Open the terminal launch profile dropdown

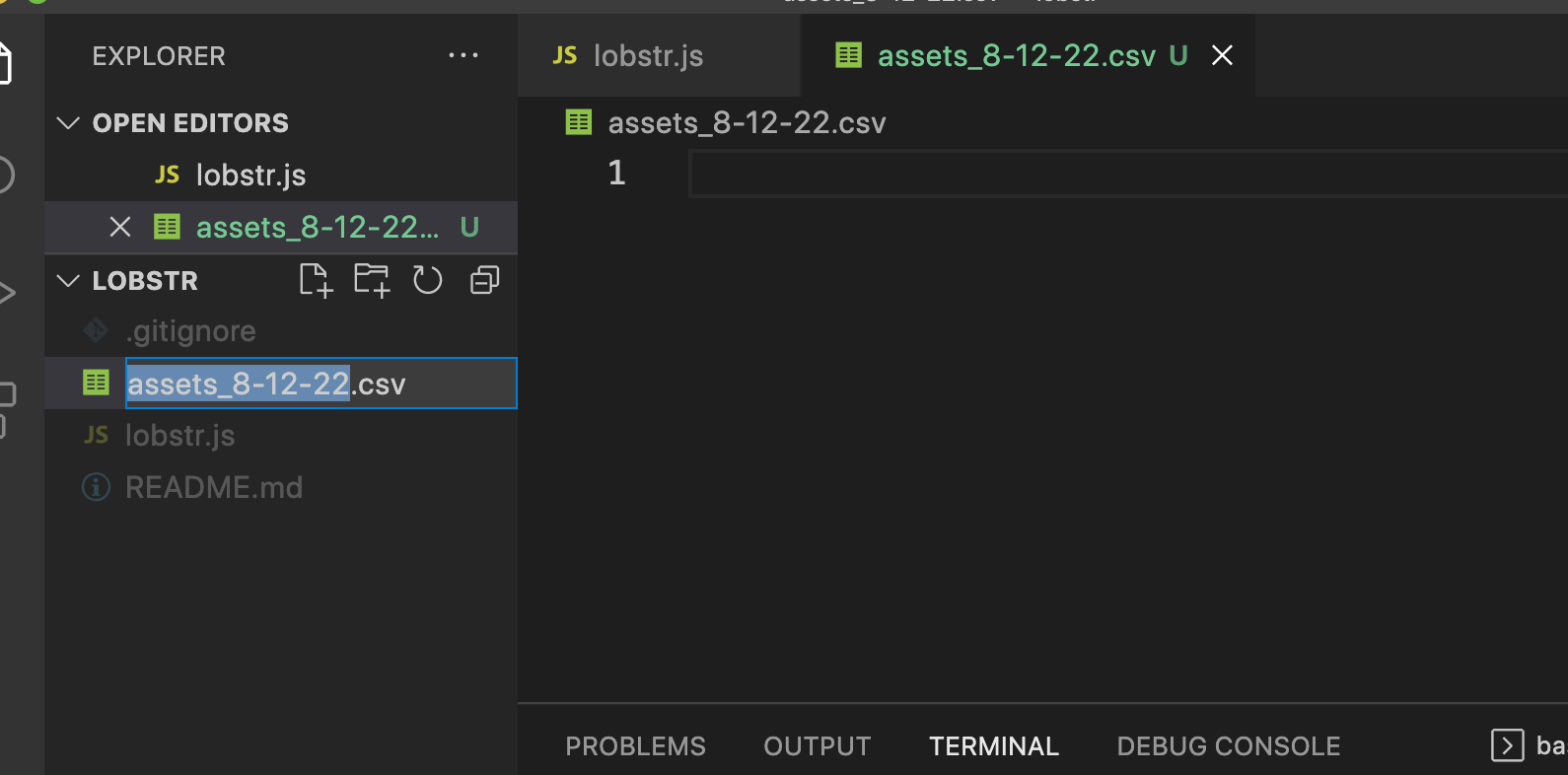click(1507, 745)
